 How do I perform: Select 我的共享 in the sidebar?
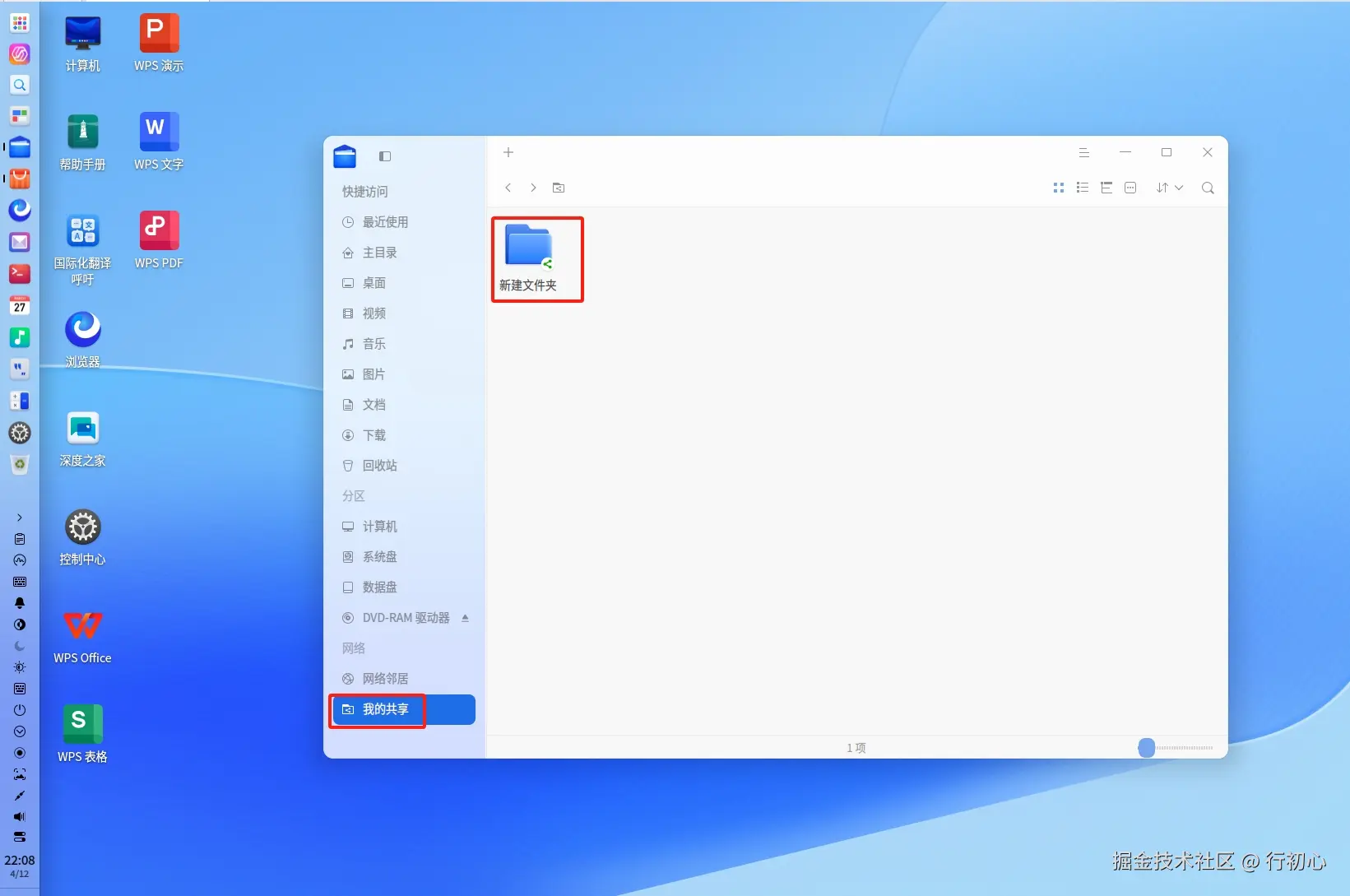point(404,709)
